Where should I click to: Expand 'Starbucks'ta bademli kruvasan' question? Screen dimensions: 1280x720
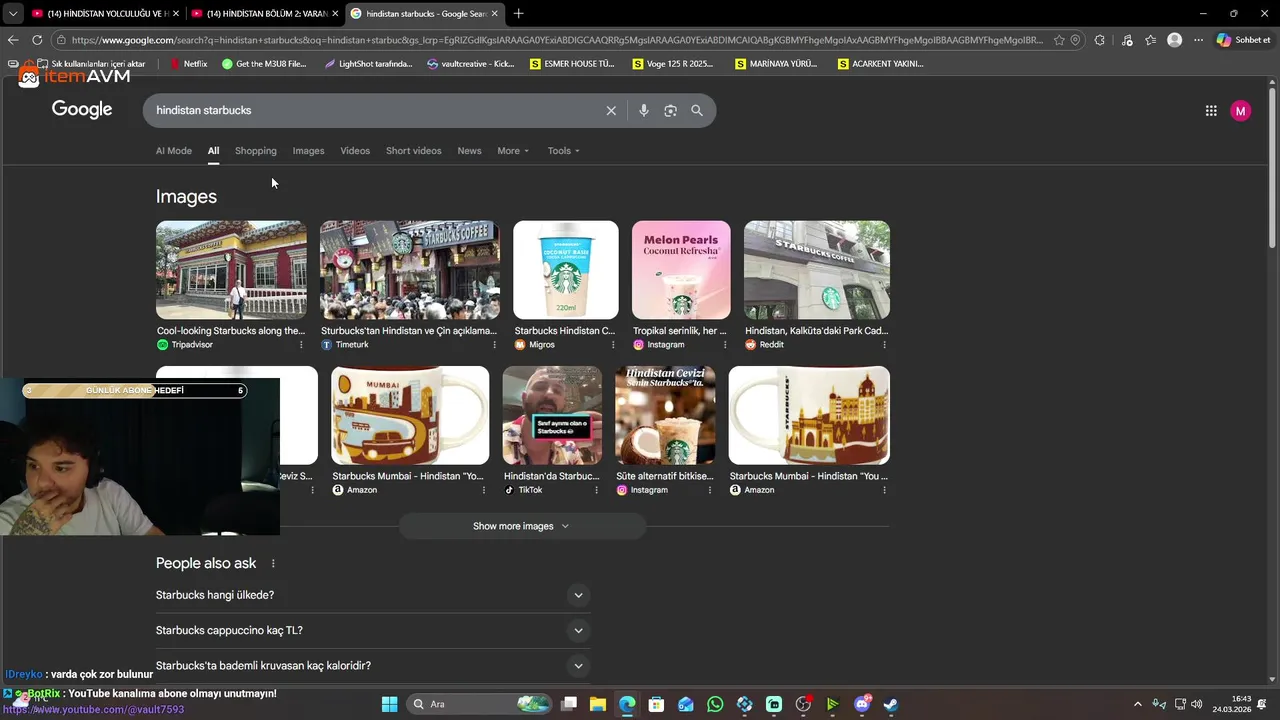point(373,666)
